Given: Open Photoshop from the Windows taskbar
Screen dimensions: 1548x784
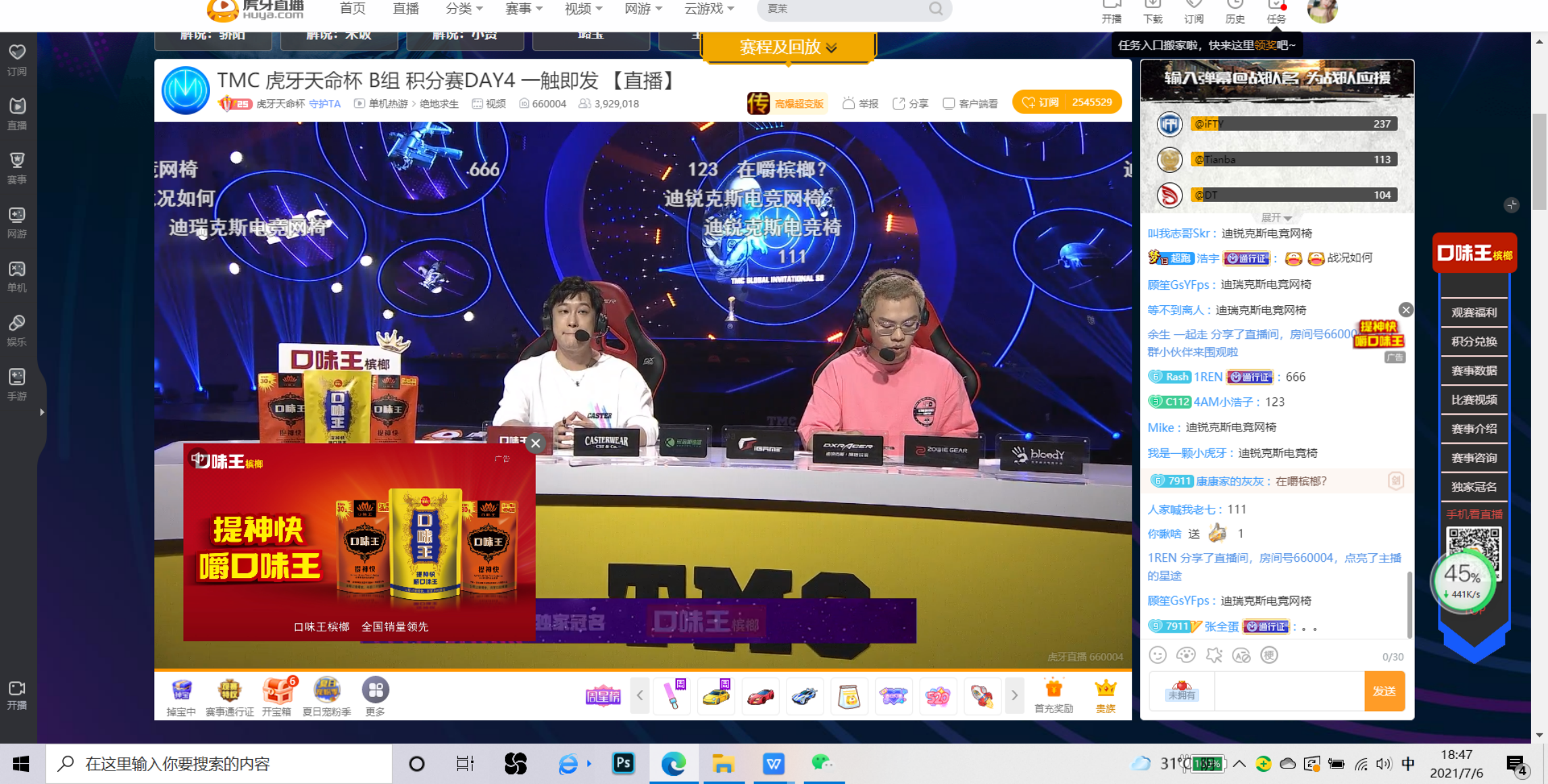Looking at the screenshot, I should point(623,764).
